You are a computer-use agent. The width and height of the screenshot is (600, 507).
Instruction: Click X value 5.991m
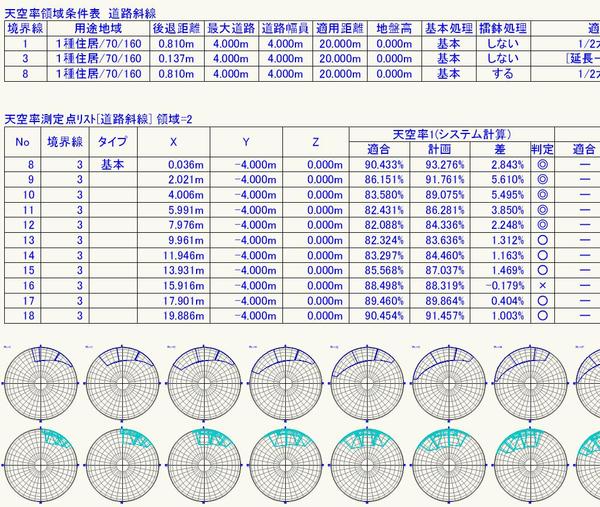click(186, 210)
